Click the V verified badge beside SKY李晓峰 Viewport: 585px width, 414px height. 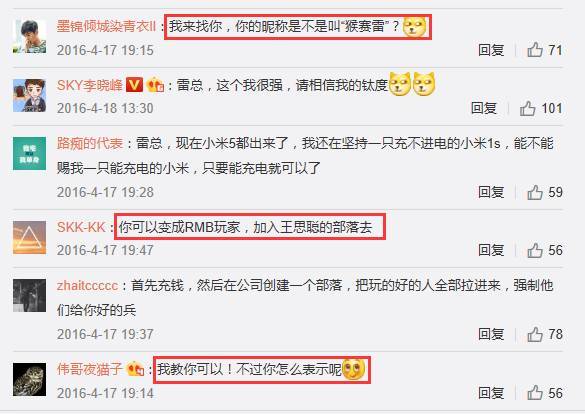[x=134, y=85]
